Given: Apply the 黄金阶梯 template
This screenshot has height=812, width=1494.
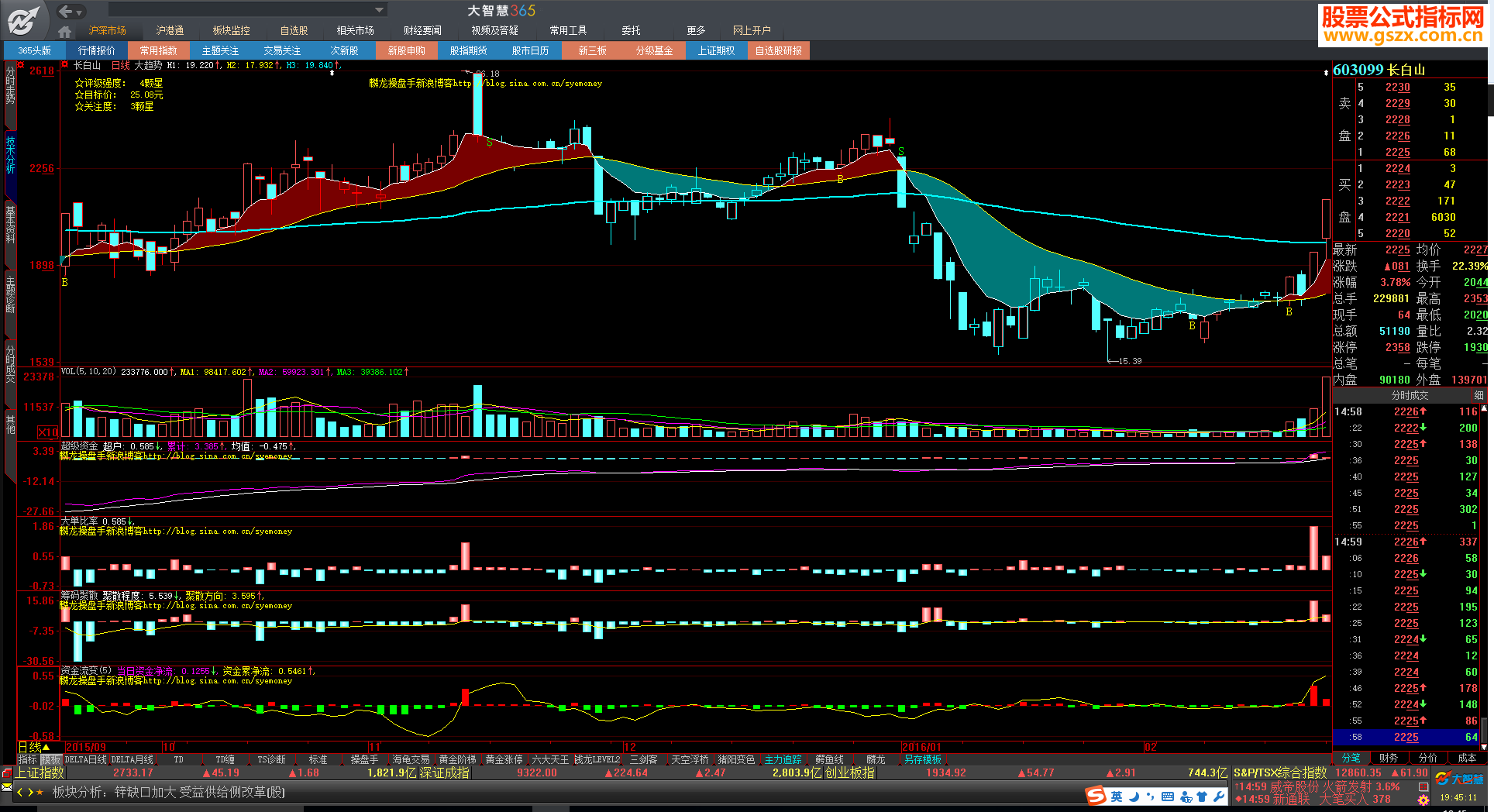Looking at the screenshot, I should [x=457, y=759].
